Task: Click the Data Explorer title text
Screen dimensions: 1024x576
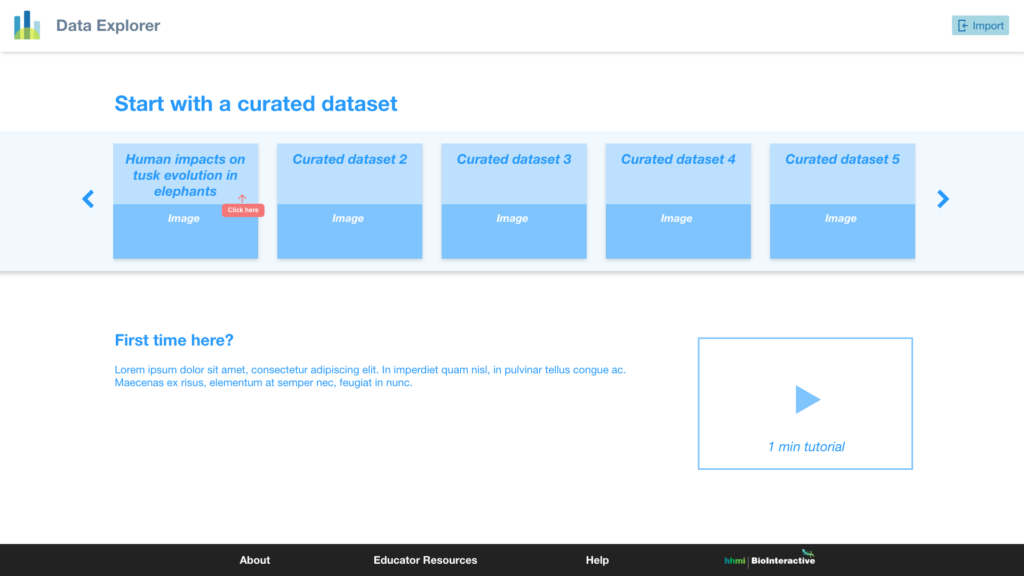Action: 108,26
